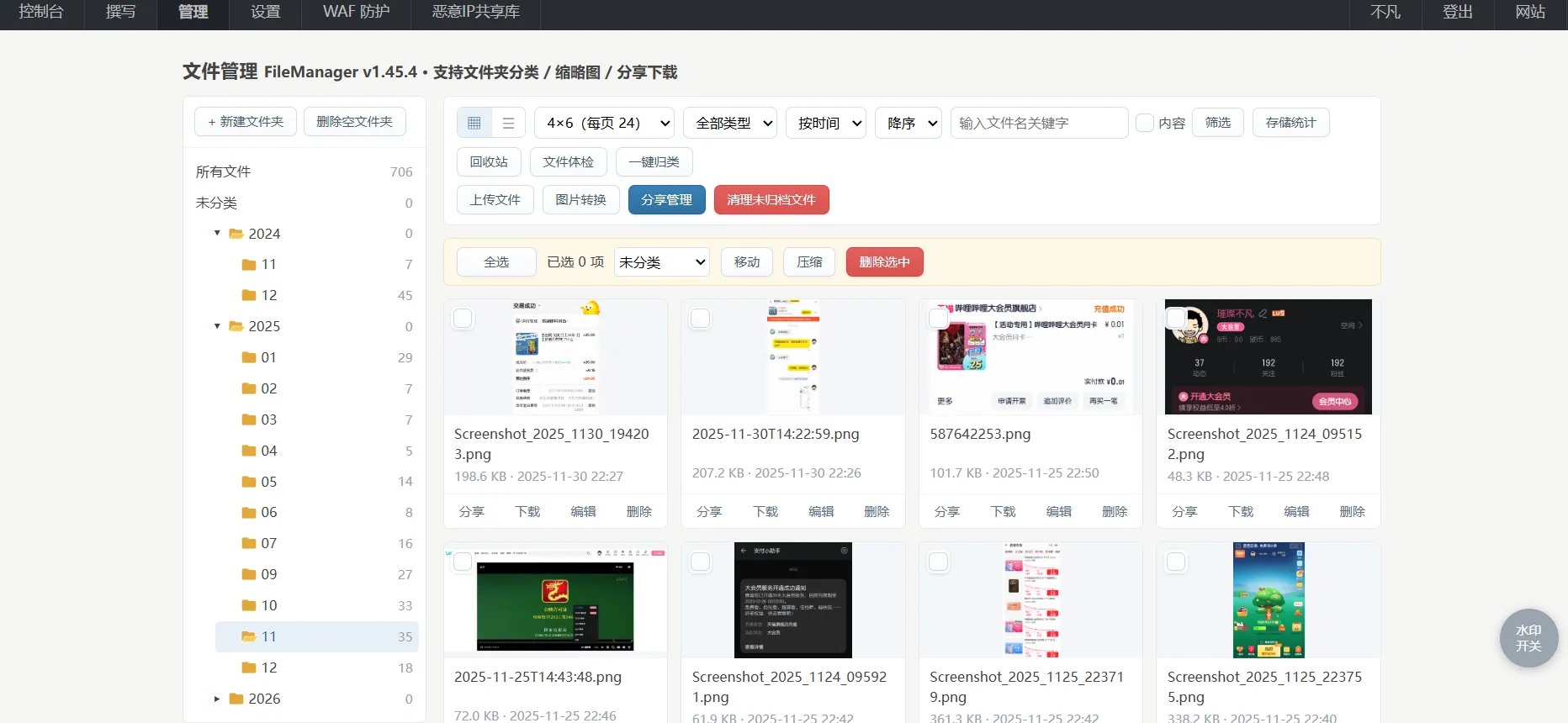Click the 新建文件夹 button

pos(246,122)
